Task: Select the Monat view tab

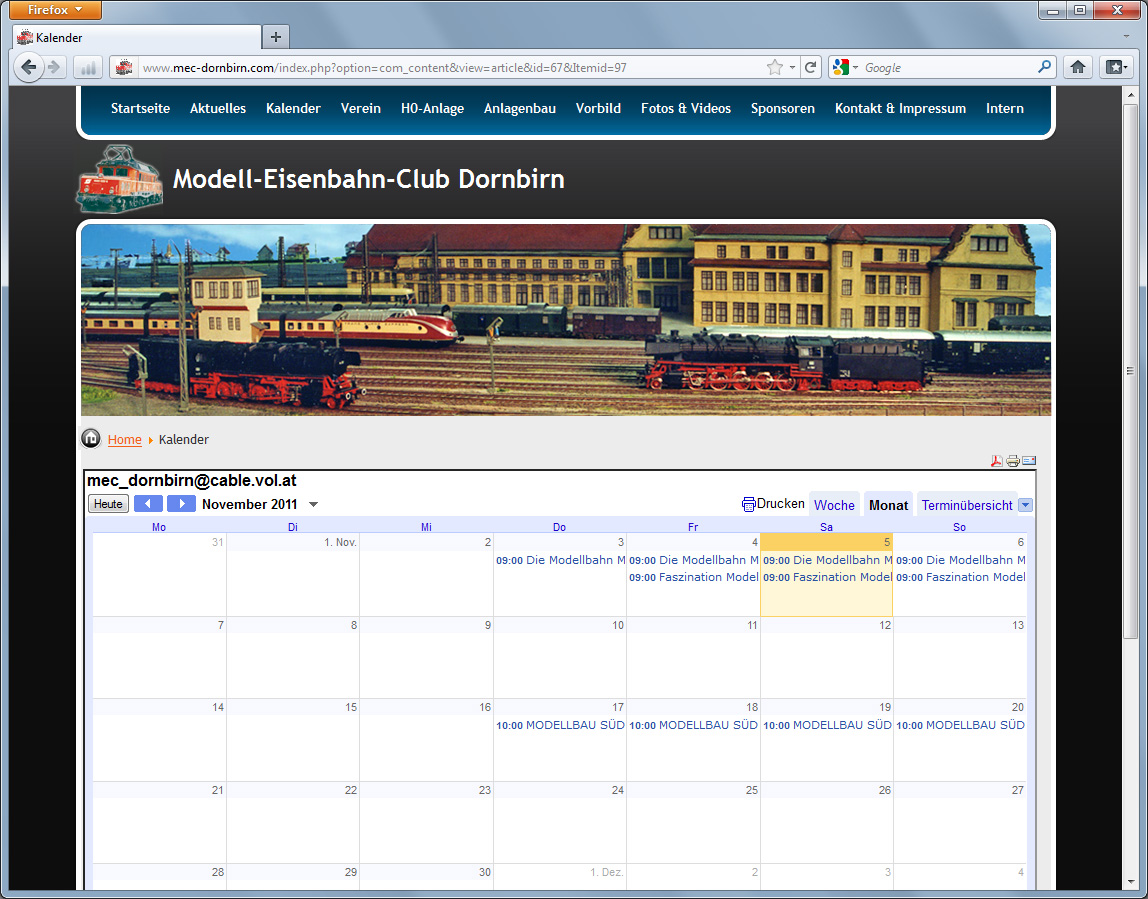Action: [x=888, y=505]
